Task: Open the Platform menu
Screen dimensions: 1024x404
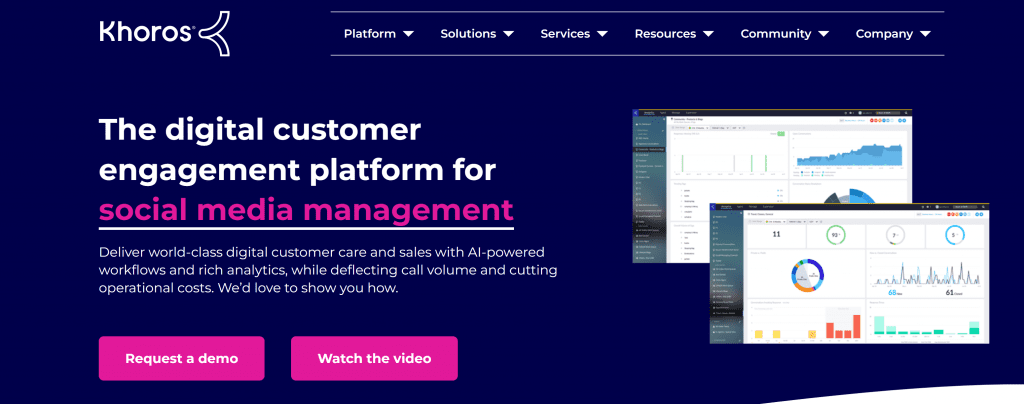Action: (x=370, y=34)
